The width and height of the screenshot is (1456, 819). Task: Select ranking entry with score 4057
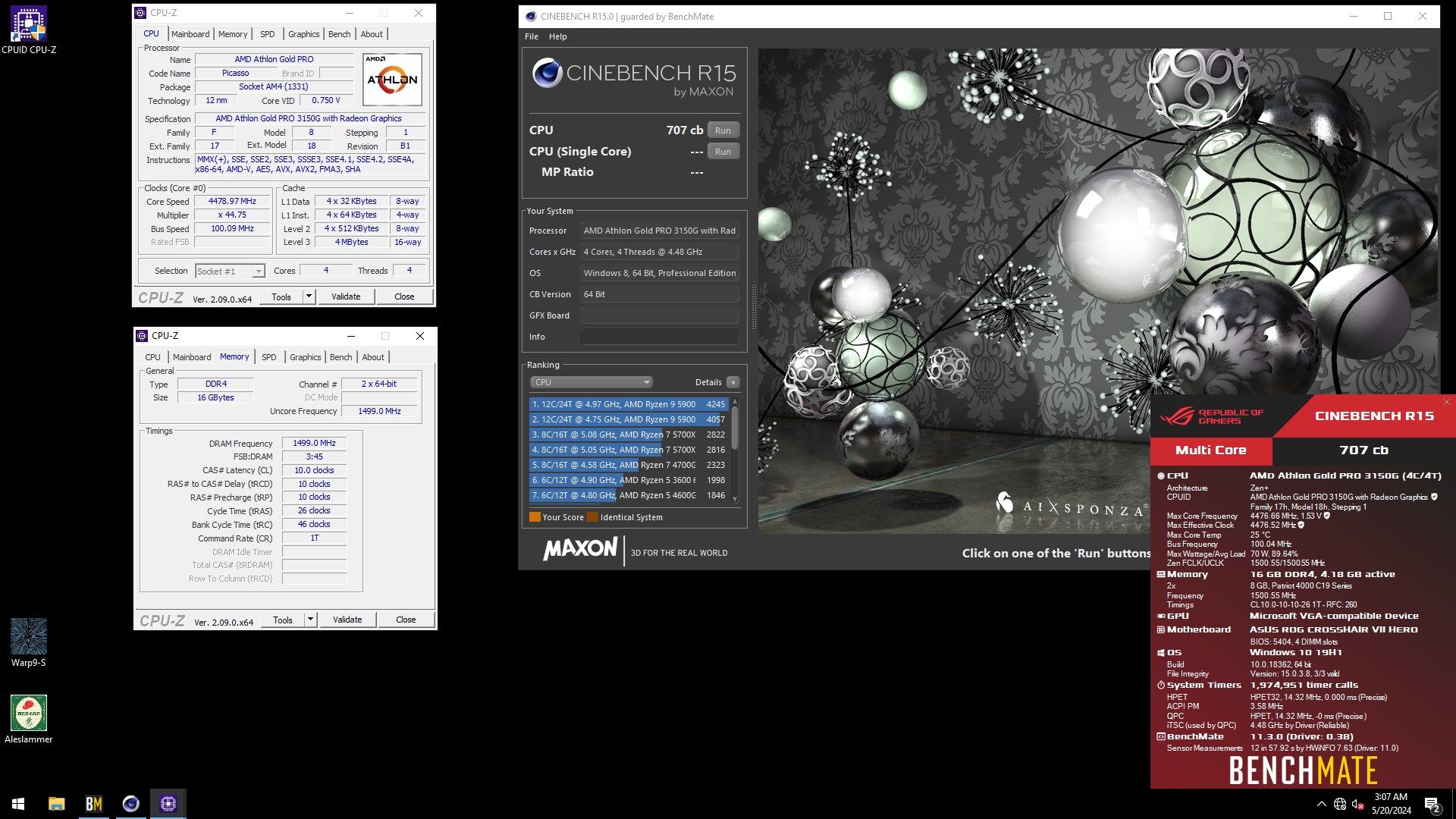point(629,419)
